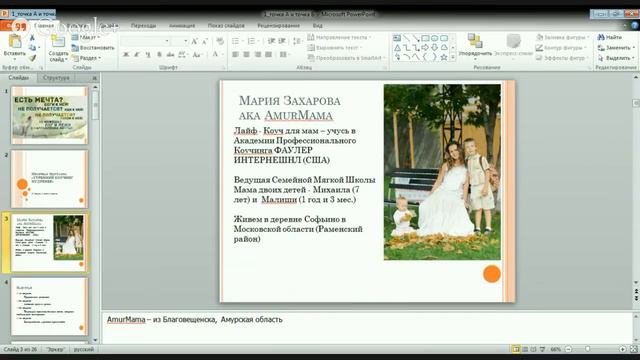Fit slide to current window icon
The height and width of the screenshot is (360, 640).
click(x=633, y=349)
